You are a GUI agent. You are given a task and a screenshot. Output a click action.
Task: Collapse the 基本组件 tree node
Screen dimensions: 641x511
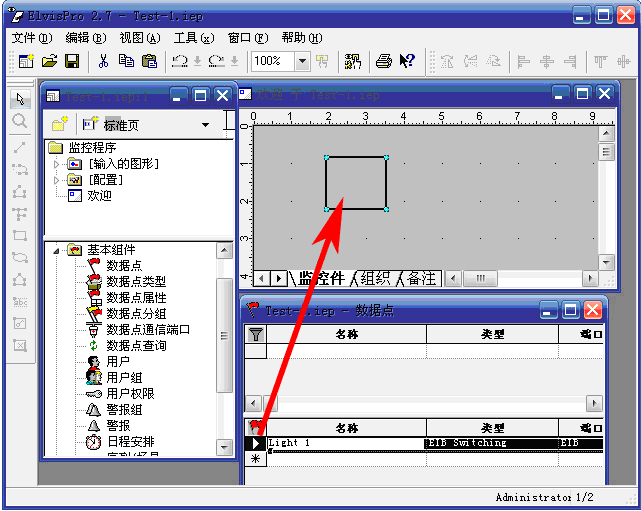coord(57,250)
